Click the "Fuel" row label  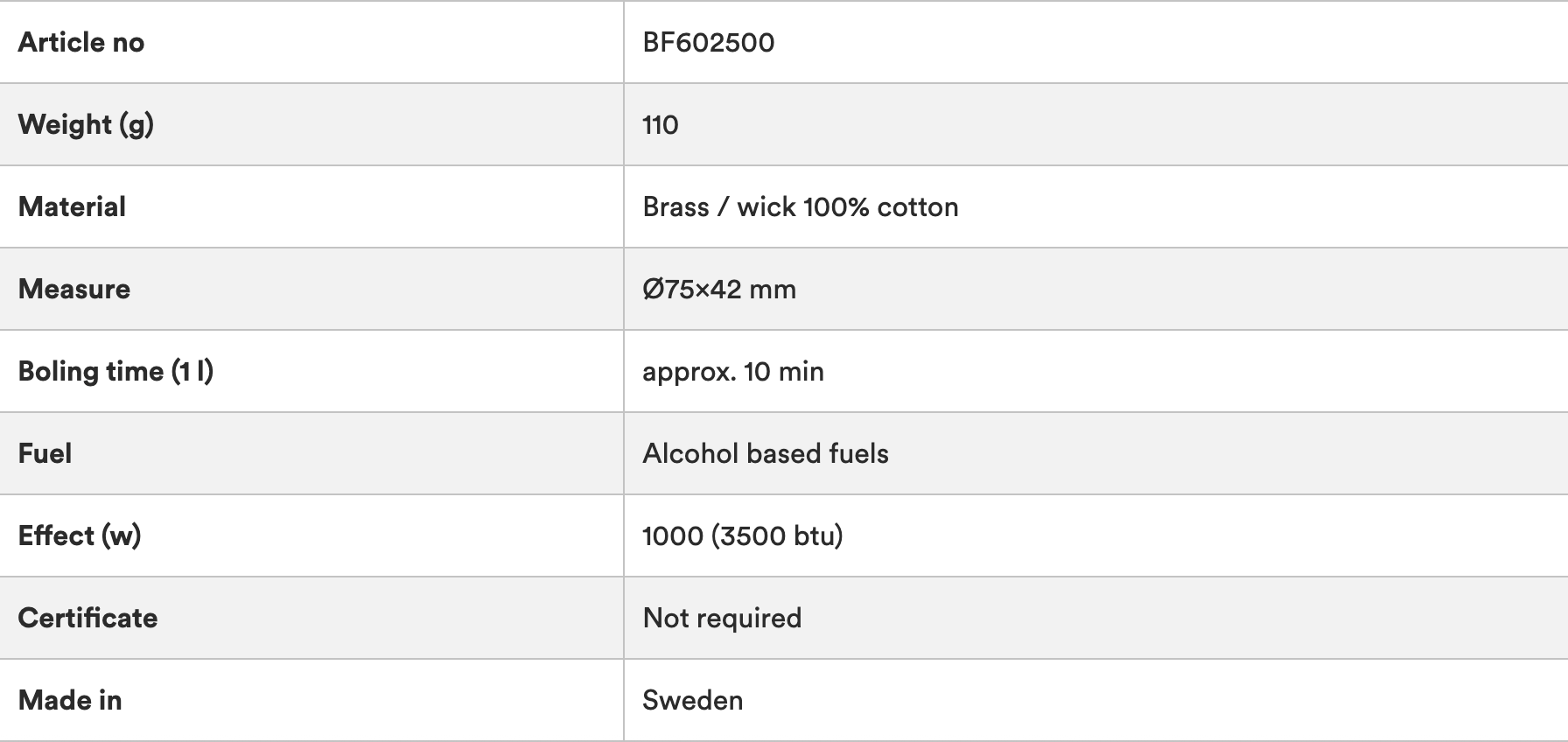(x=45, y=453)
